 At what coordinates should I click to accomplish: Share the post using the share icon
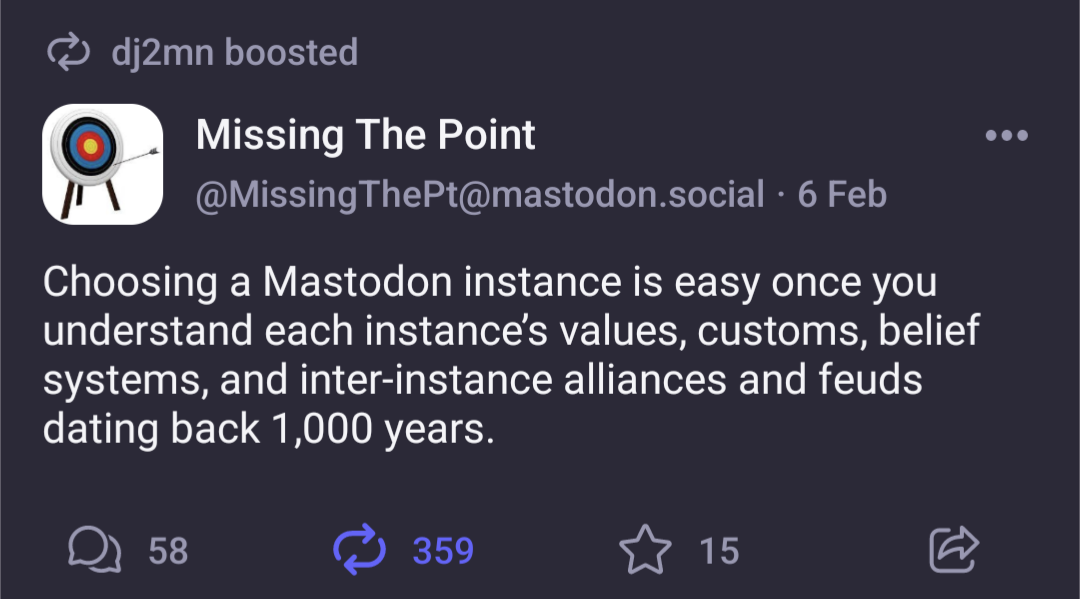(x=954, y=549)
